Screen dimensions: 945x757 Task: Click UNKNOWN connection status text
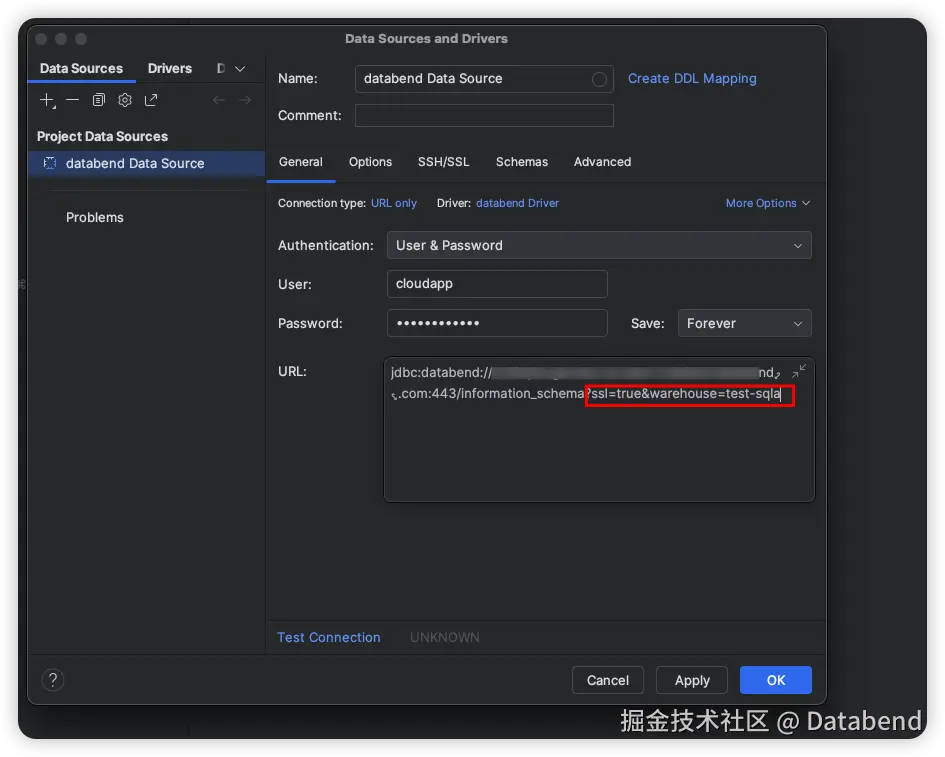click(x=445, y=637)
